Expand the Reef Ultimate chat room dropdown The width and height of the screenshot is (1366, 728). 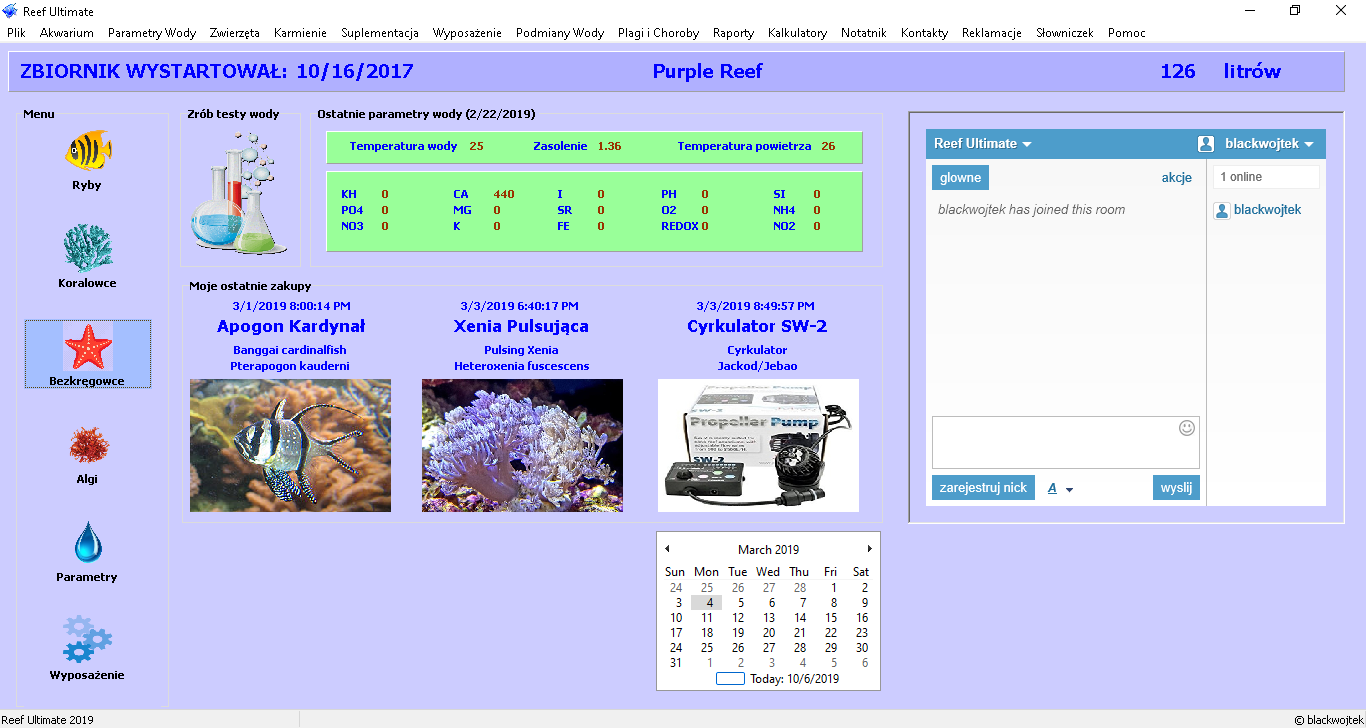[982, 144]
